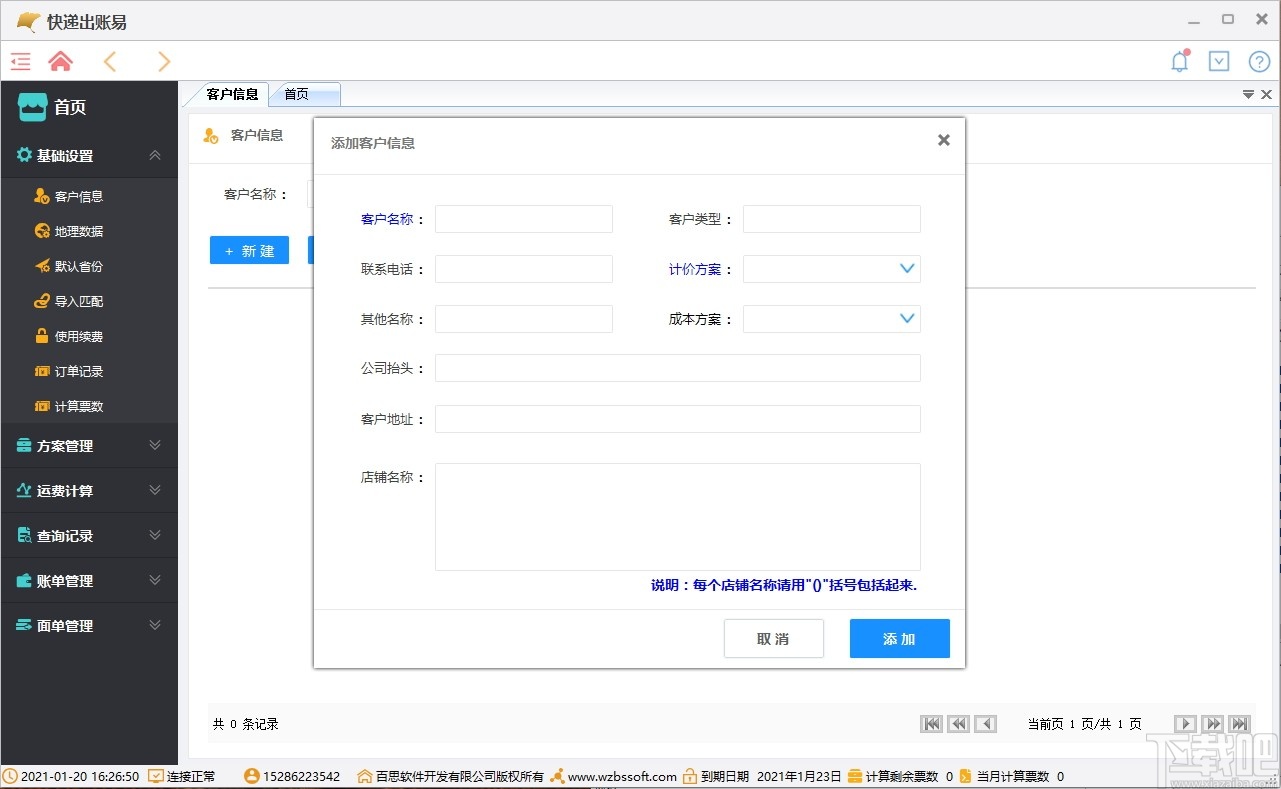The width and height of the screenshot is (1281, 789).
Task: Click the account number 15286223542
Action: coord(292,776)
